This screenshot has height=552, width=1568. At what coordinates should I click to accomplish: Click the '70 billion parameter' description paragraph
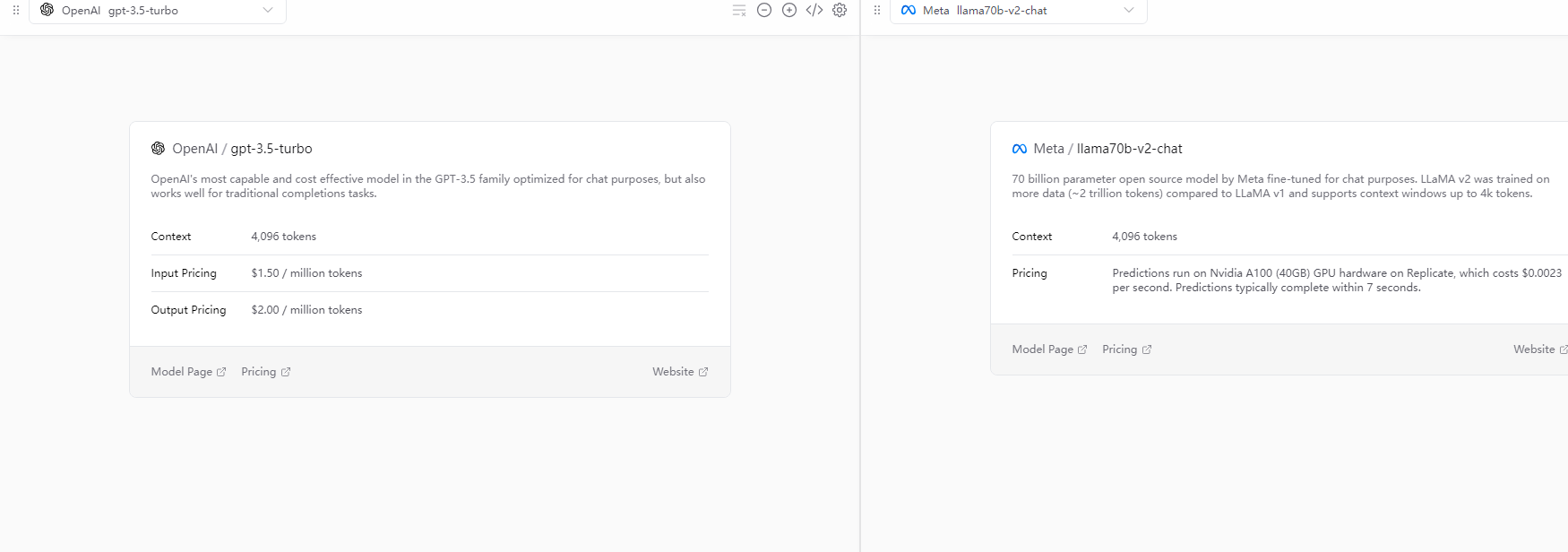pos(1280,186)
